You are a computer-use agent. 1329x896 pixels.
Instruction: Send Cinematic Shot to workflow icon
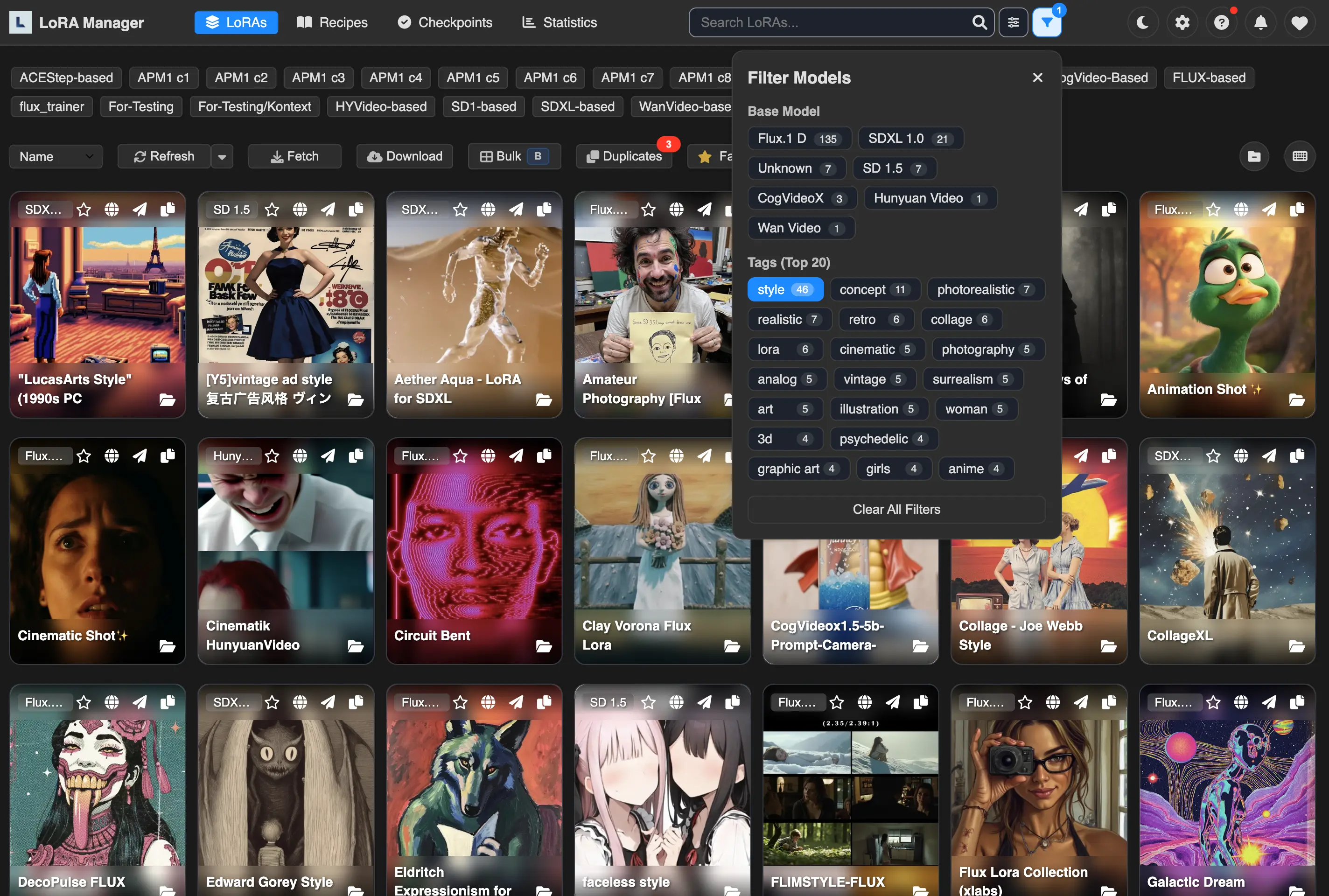click(140, 456)
